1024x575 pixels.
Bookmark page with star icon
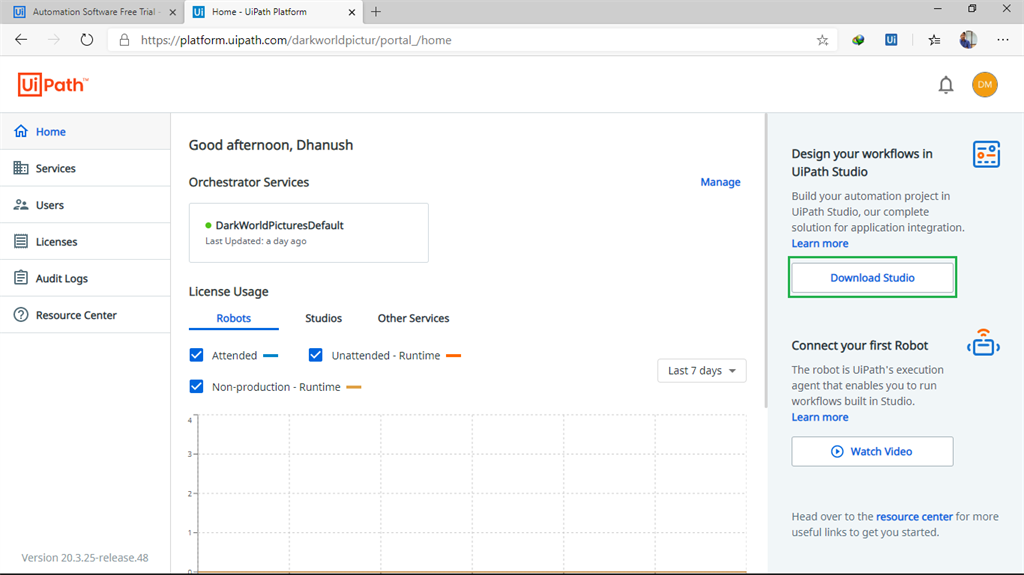(x=822, y=41)
